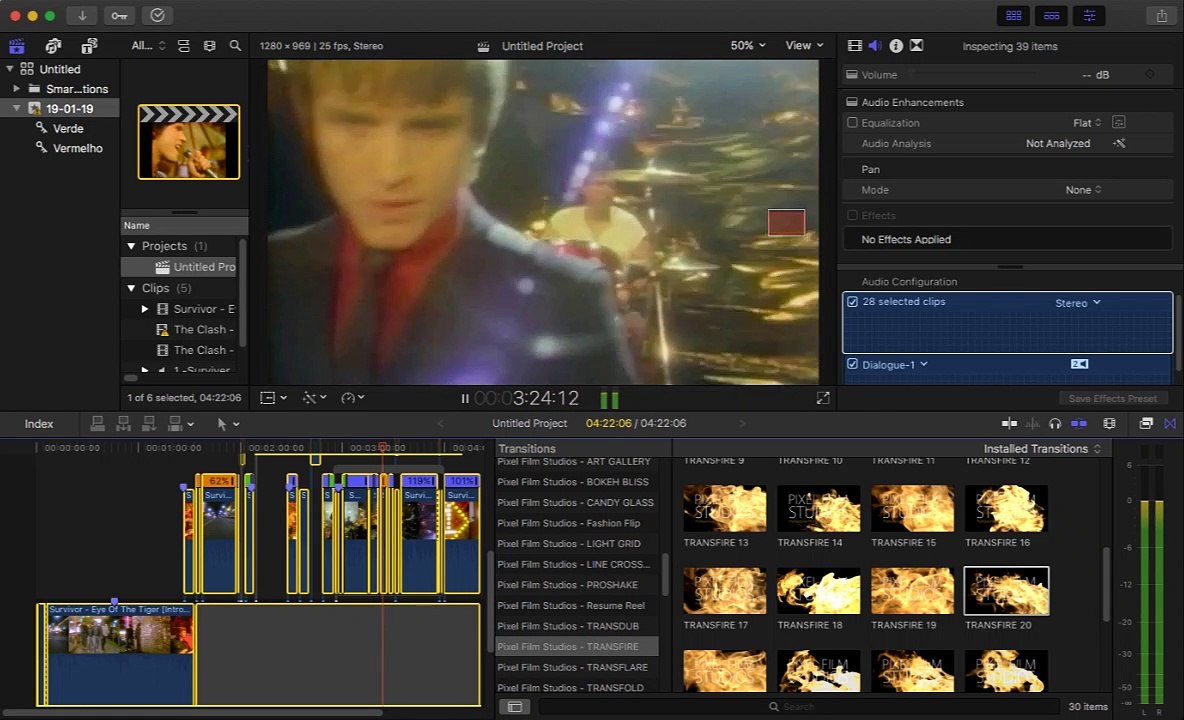The width and height of the screenshot is (1184, 720).
Task: Open the timeline Index
Action: [39, 424]
